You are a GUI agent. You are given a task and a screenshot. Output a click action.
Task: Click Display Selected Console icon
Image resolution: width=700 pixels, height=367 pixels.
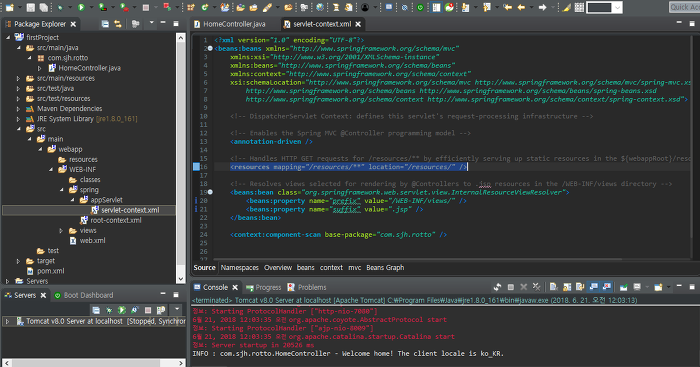637,287
